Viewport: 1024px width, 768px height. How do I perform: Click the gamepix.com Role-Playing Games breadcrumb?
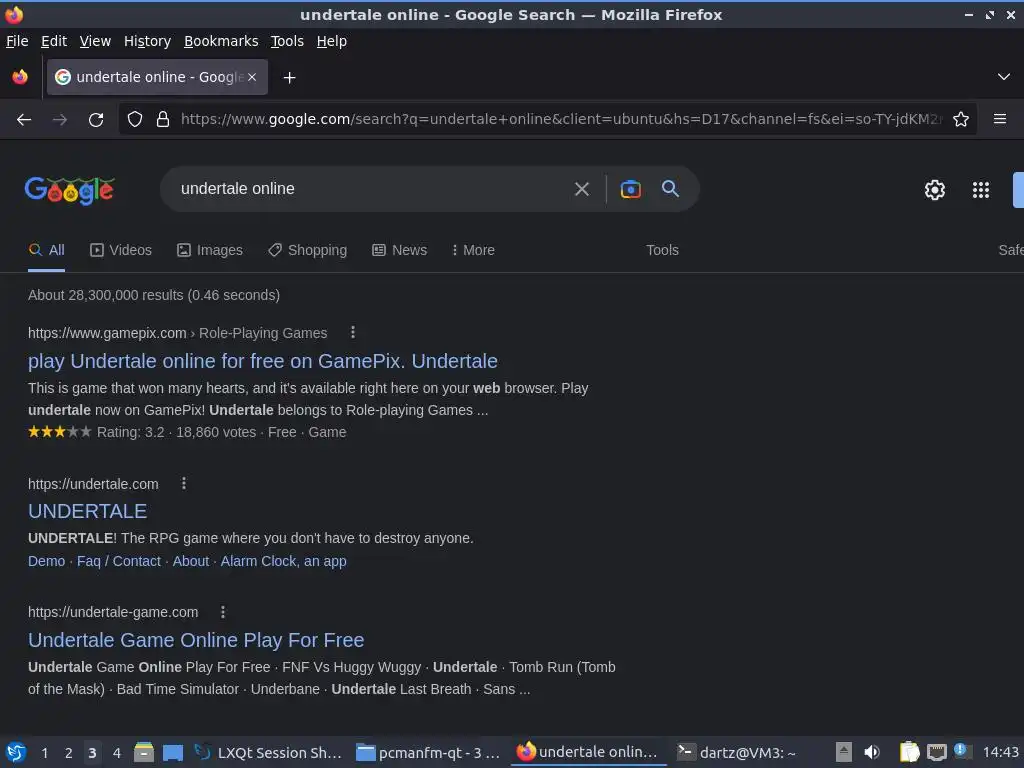pyautogui.click(x=178, y=333)
